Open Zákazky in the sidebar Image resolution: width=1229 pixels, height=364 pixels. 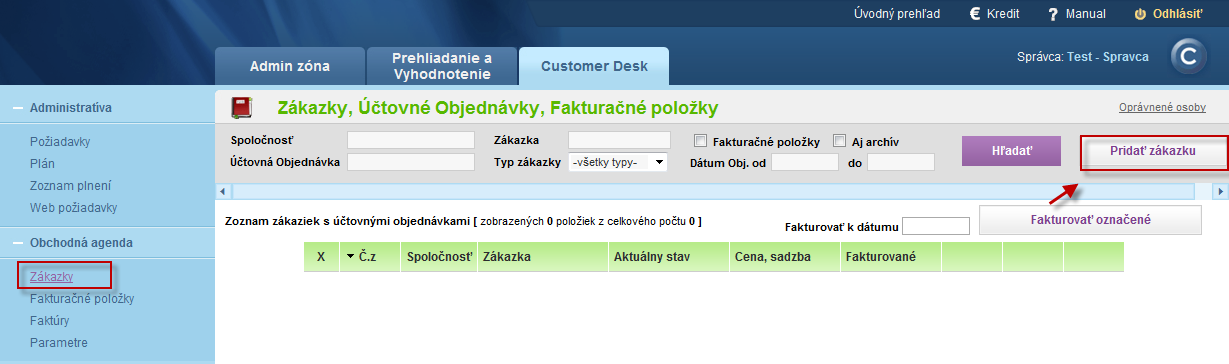coord(52,276)
